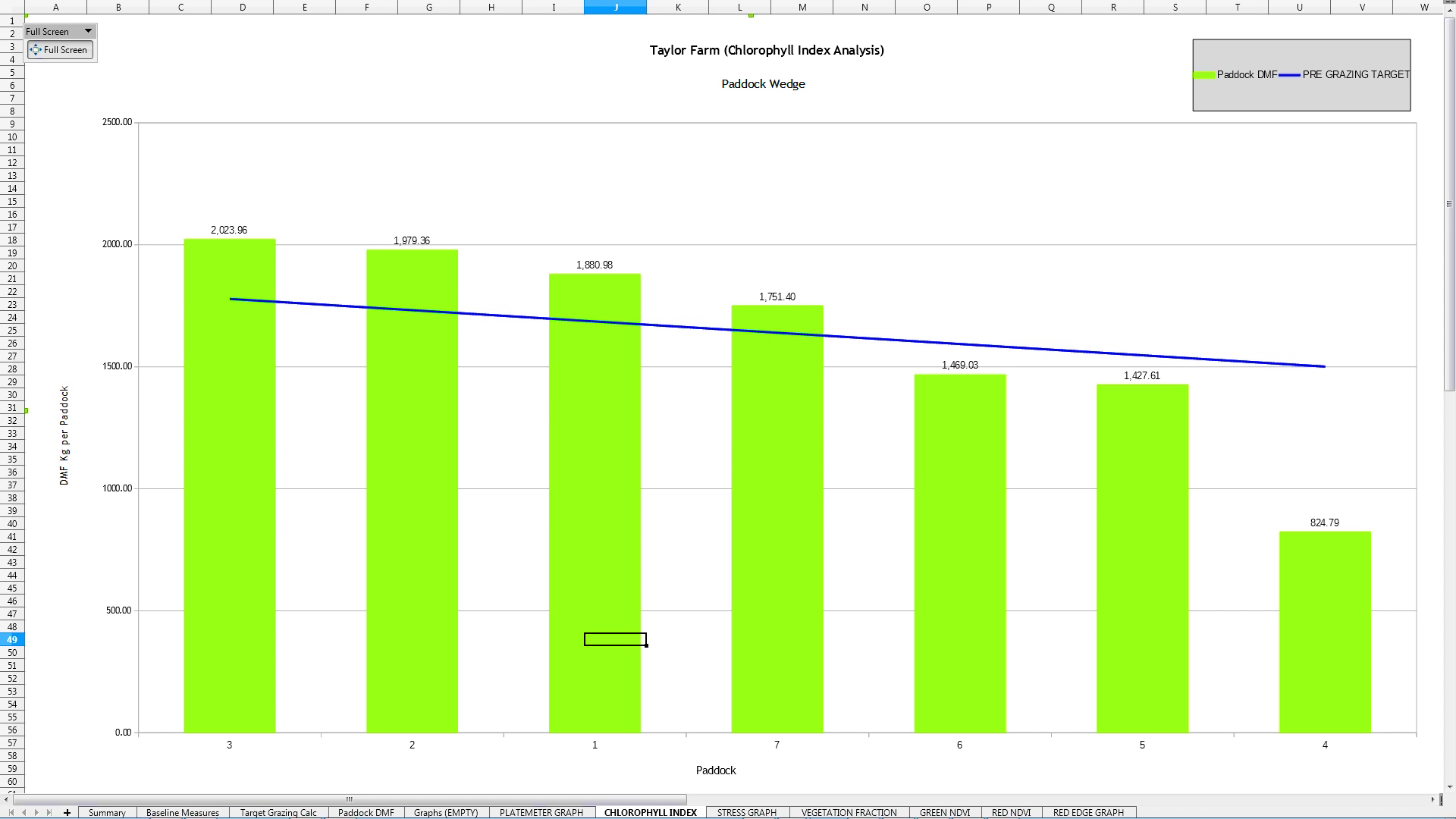
Task: Select the RED EDGE GRAPH tab
Action: [1087, 812]
